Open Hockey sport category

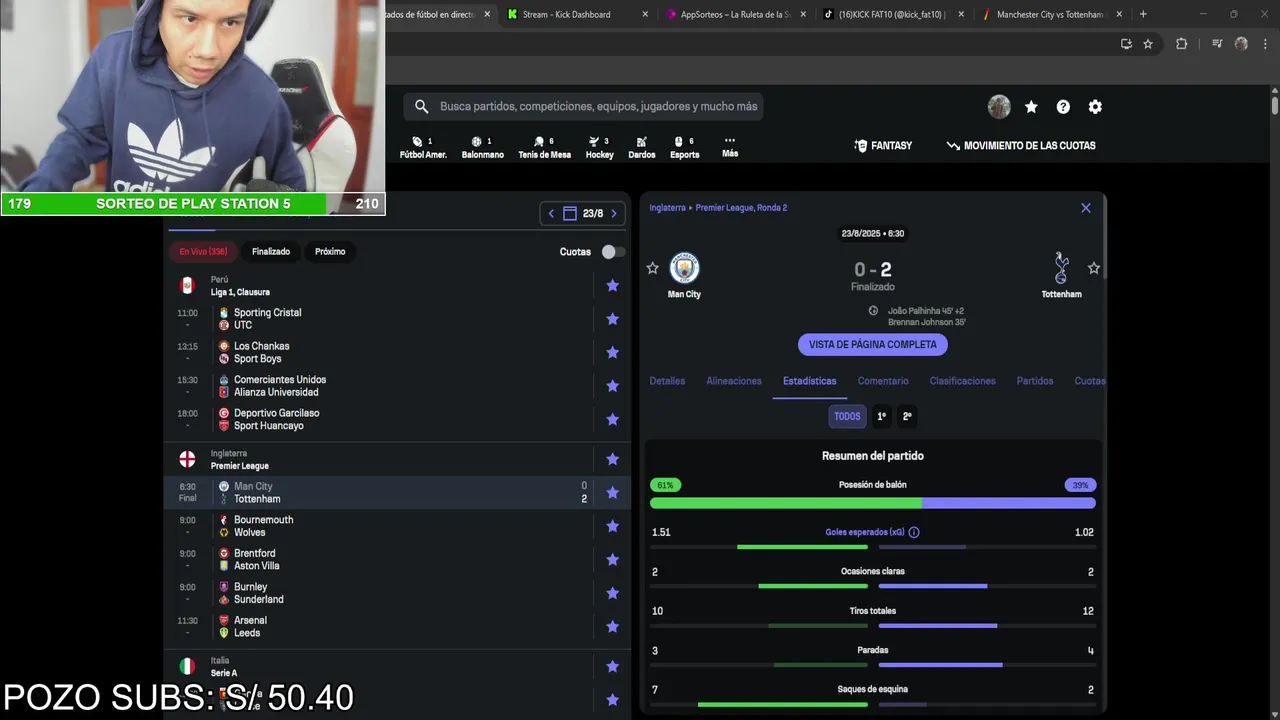[x=599, y=147]
